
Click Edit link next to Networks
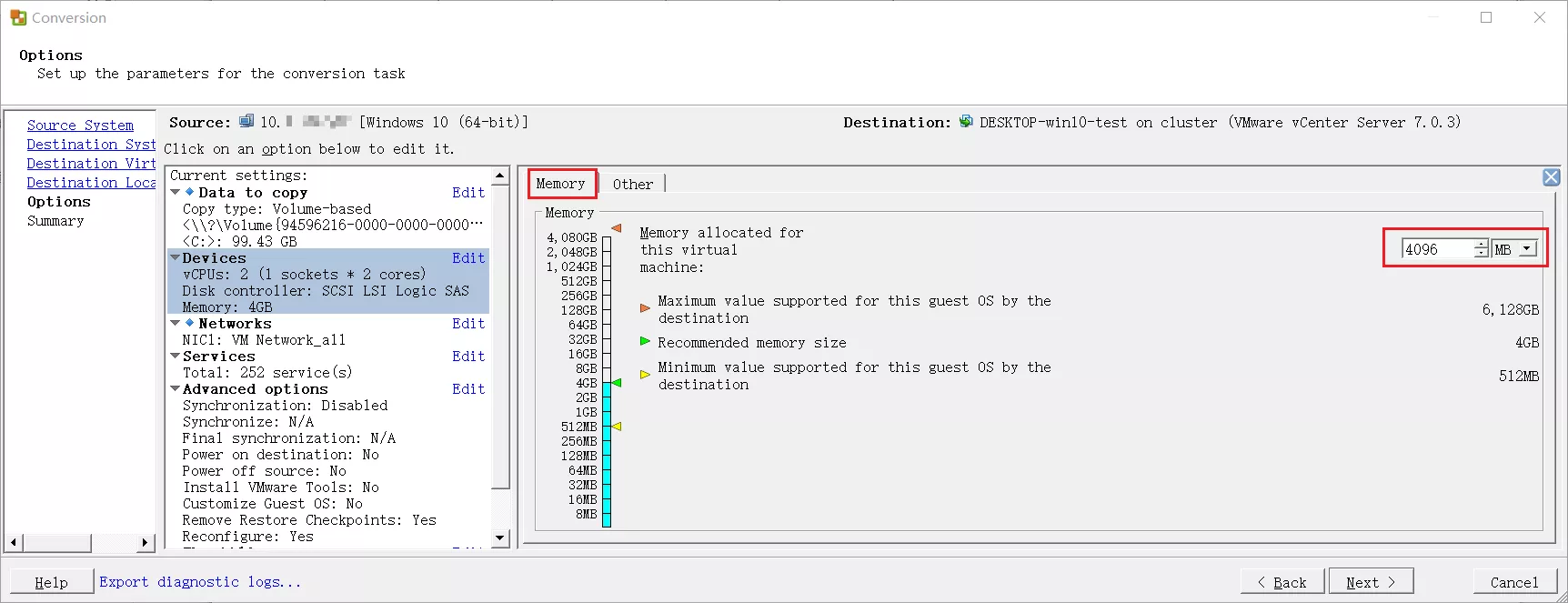468,324
